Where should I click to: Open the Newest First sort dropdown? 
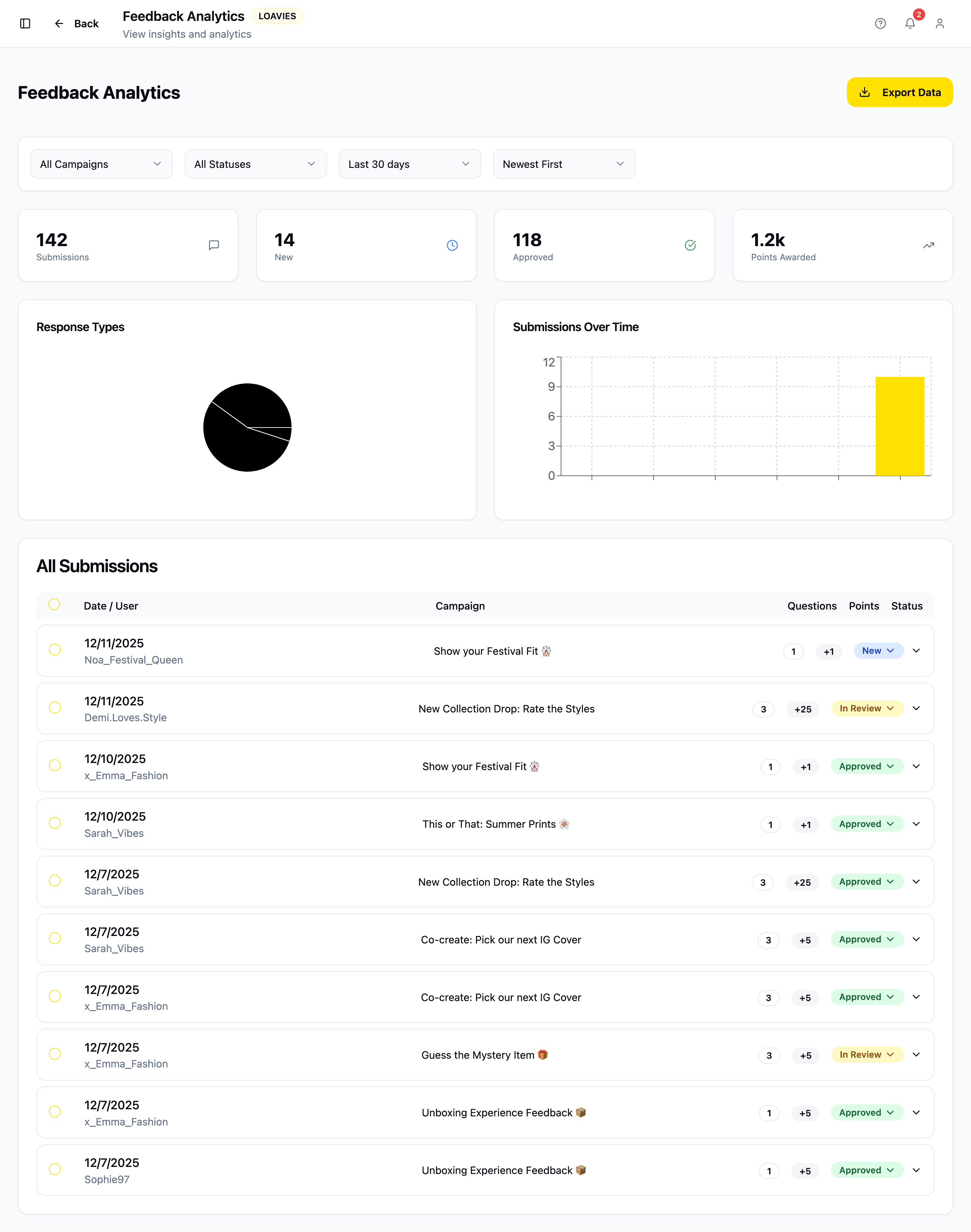click(x=563, y=164)
